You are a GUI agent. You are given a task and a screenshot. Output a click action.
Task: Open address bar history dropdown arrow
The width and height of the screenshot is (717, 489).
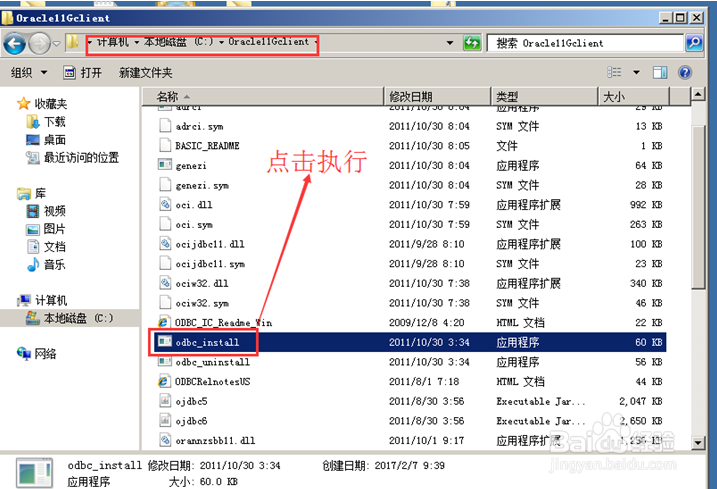[450, 43]
